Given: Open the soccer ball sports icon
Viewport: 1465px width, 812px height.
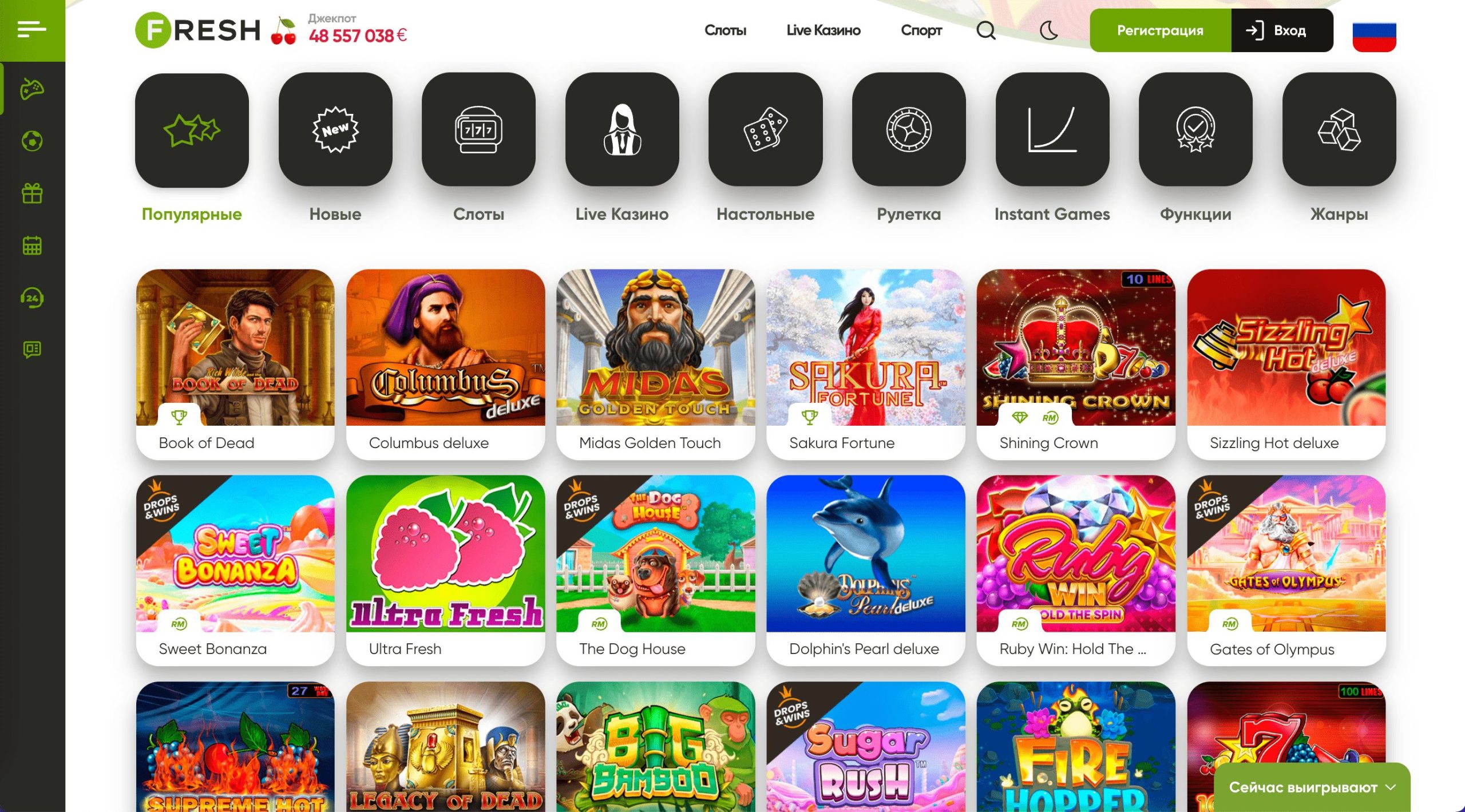Looking at the screenshot, I should pyautogui.click(x=32, y=141).
